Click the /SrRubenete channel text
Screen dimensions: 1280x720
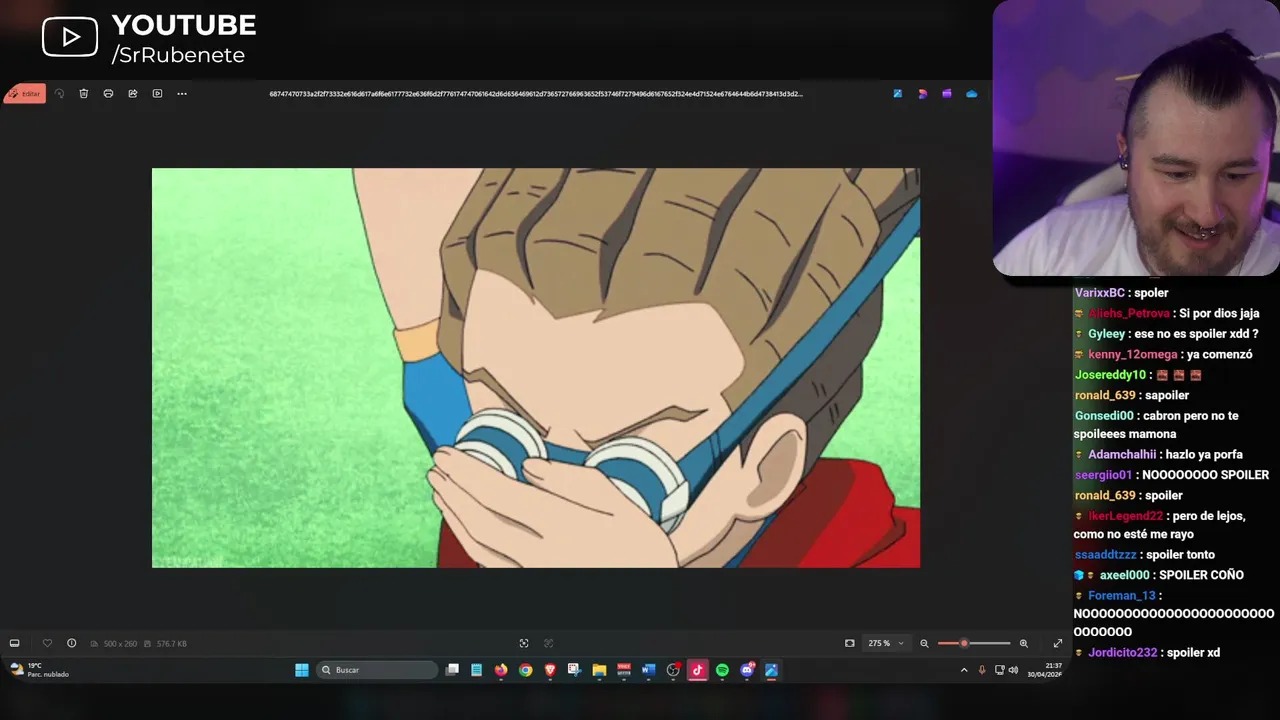coord(178,55)
